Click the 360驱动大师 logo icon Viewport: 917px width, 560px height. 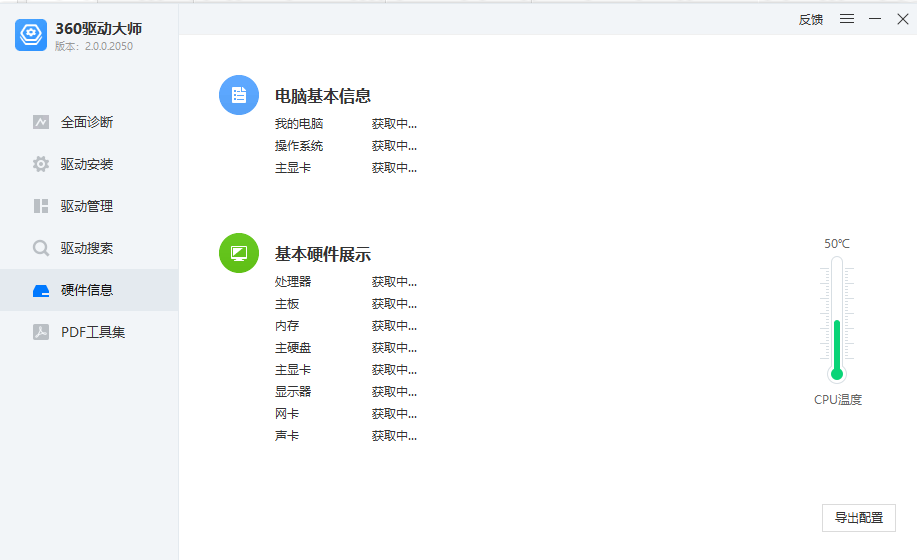(x=31, y=35)
